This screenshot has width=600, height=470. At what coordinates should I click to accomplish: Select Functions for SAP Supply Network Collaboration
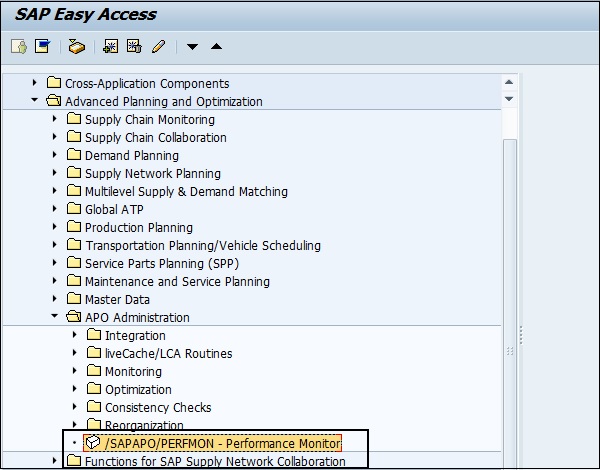[215, 461]
